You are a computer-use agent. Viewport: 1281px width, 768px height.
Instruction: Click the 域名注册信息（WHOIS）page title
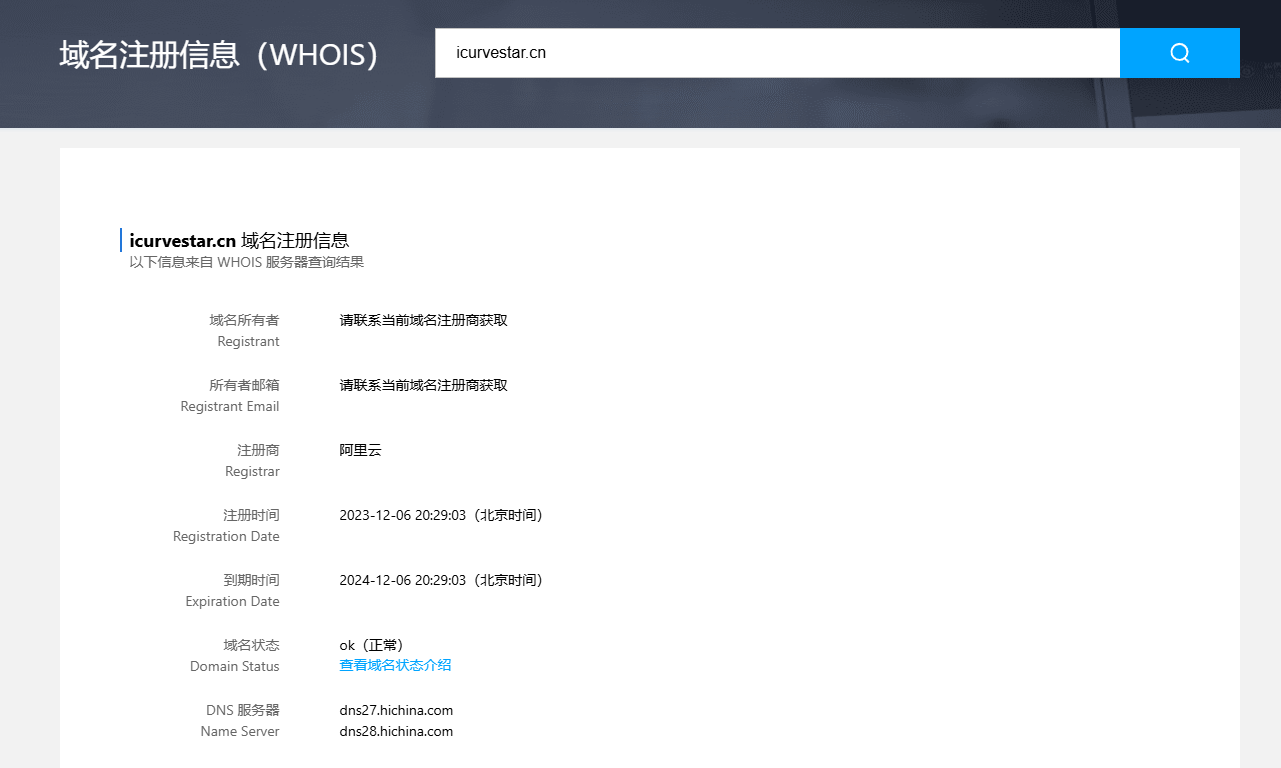[220, 54]
